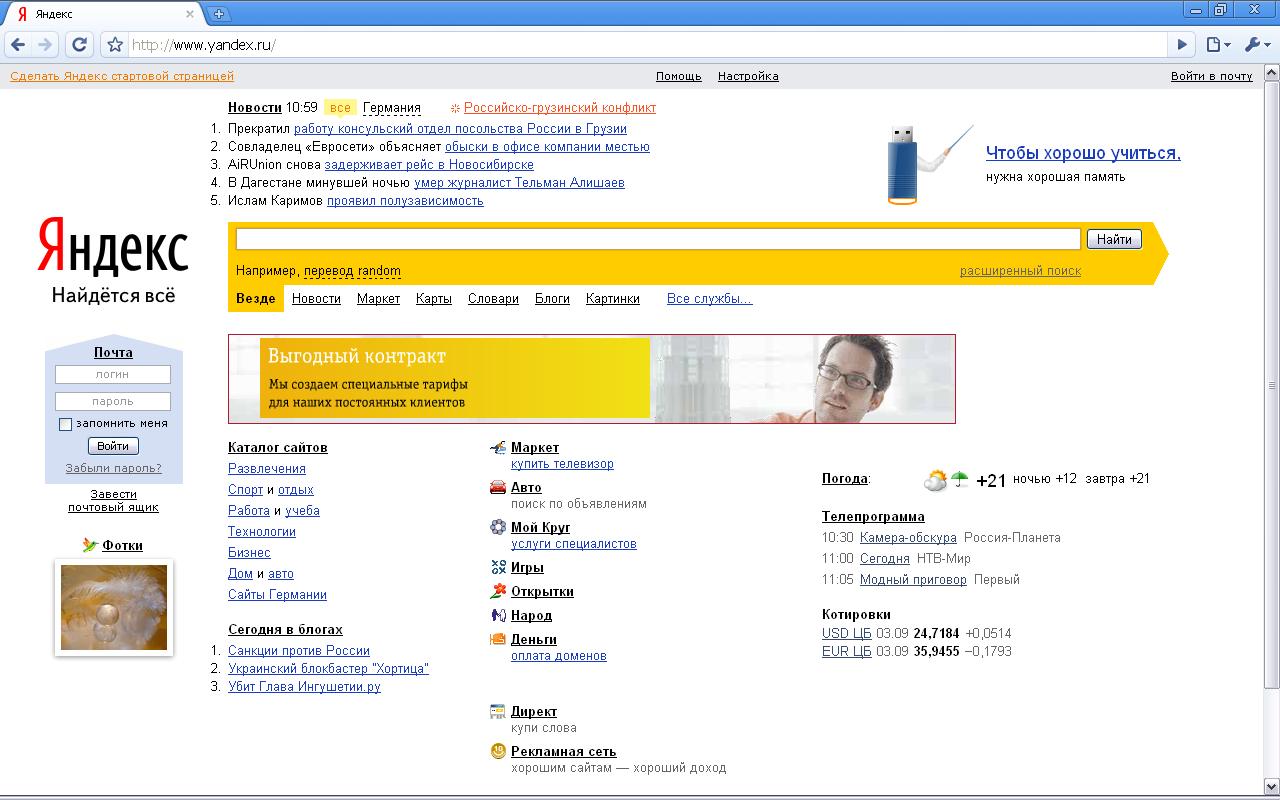This screenshot has width=1280, height=800.
Task: Switch search to Карты tab
Action: tap(434, 298)
